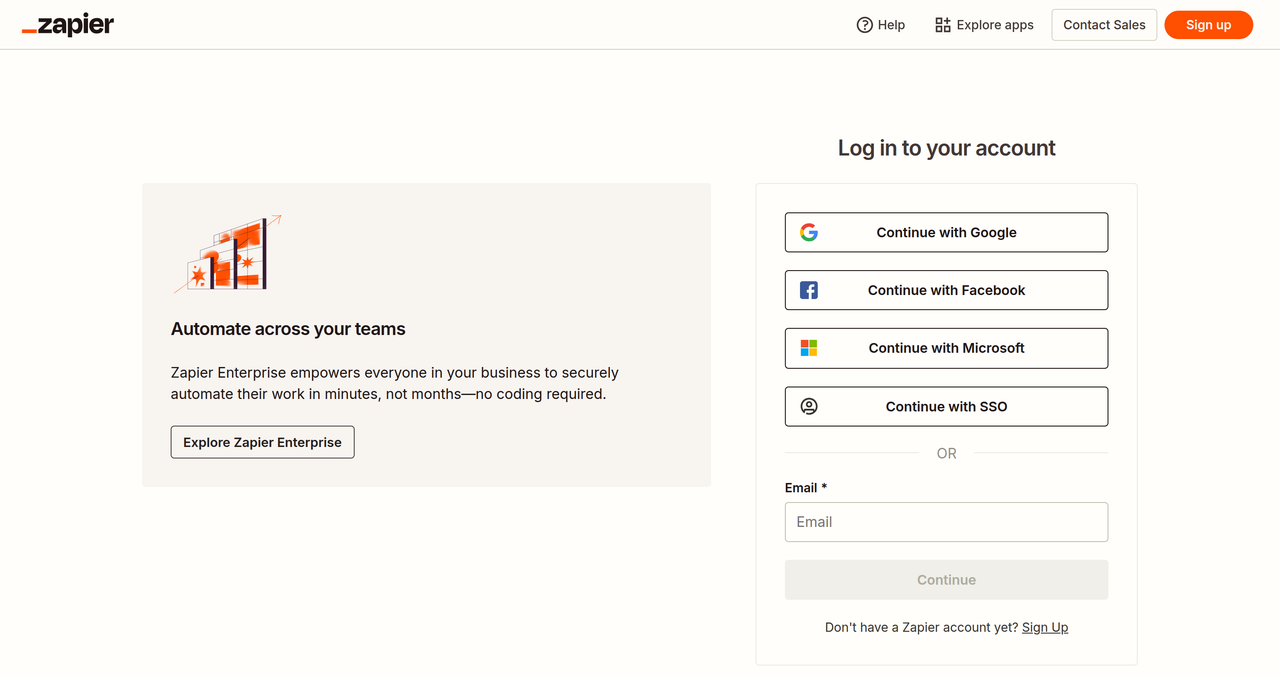Click the Zapier Enterprise chart illustration

coord(227,254)
